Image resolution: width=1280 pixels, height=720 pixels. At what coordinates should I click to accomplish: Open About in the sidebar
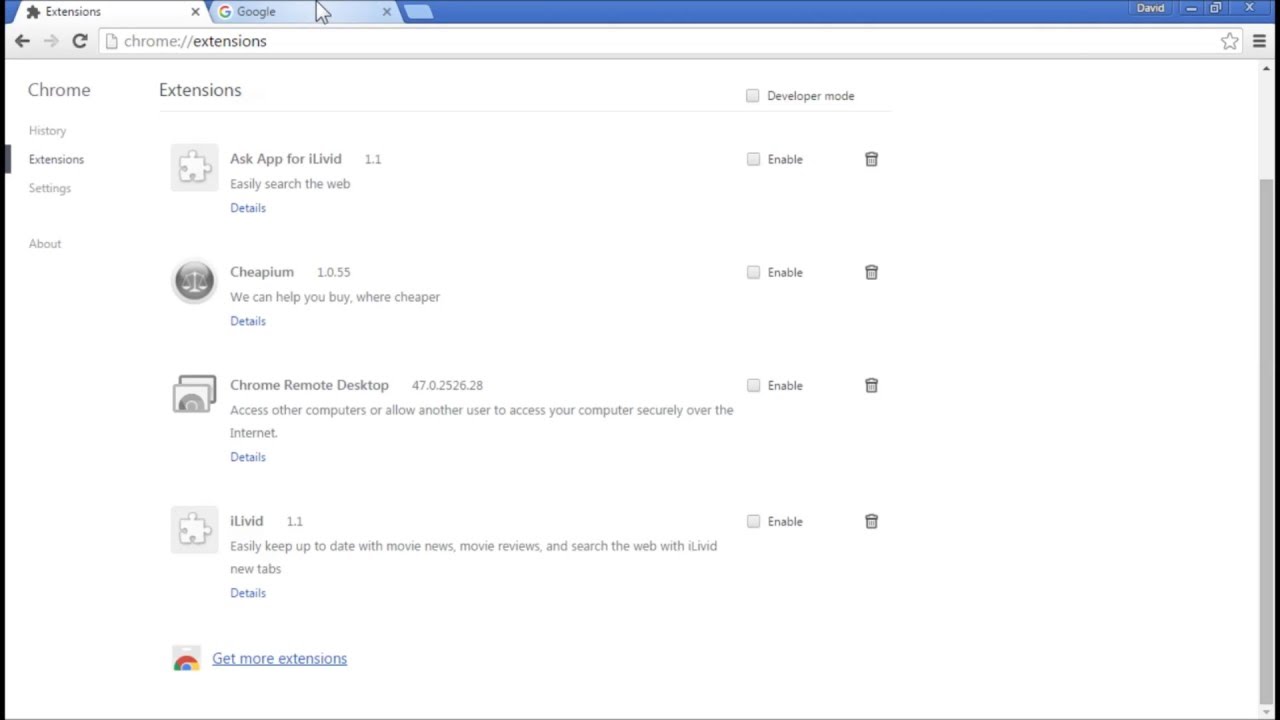coord(45,244)
